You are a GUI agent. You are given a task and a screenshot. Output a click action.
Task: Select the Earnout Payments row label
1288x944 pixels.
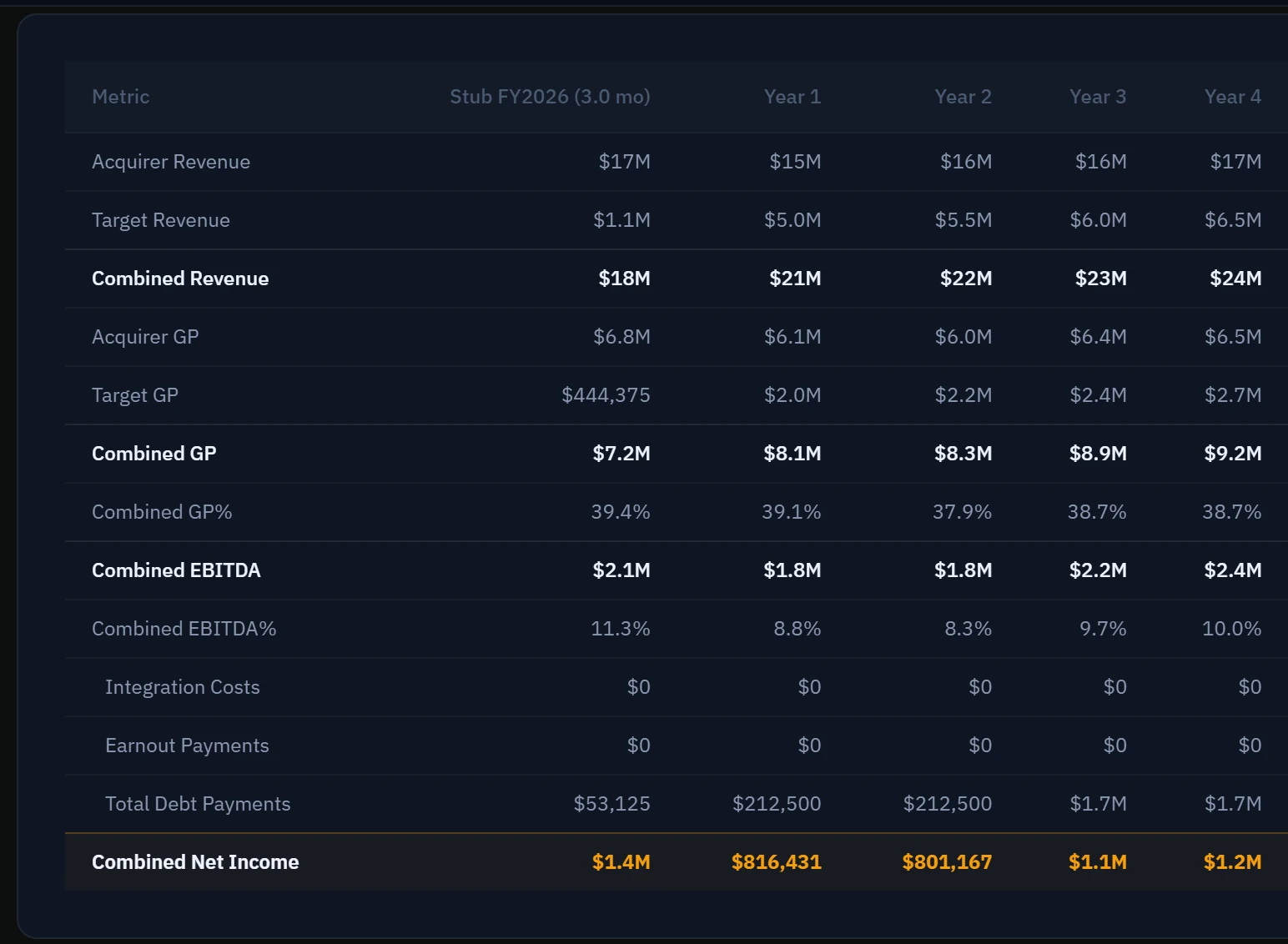[x=187, y=746]
